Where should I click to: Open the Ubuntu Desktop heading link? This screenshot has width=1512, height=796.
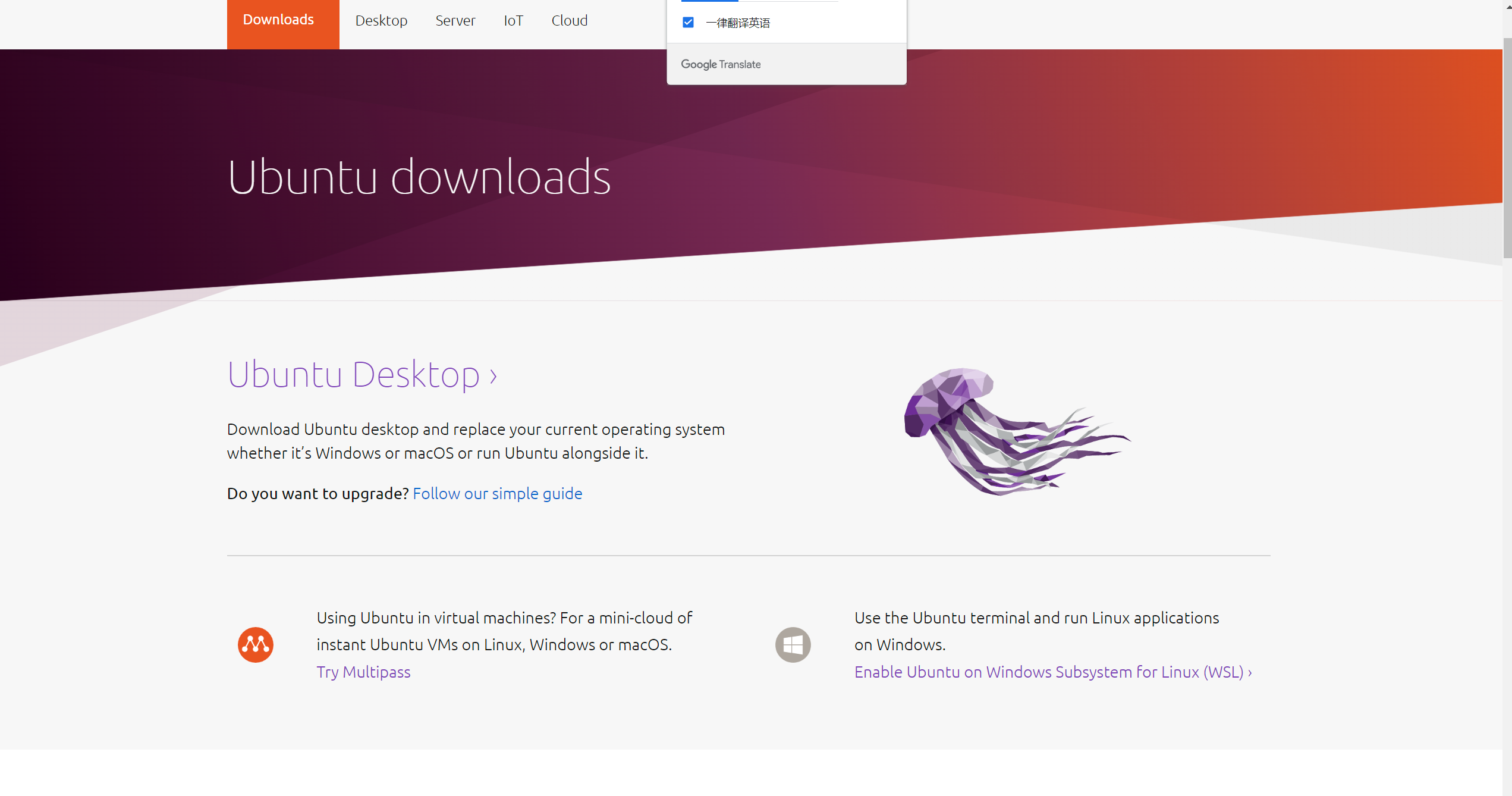(353, 375)
